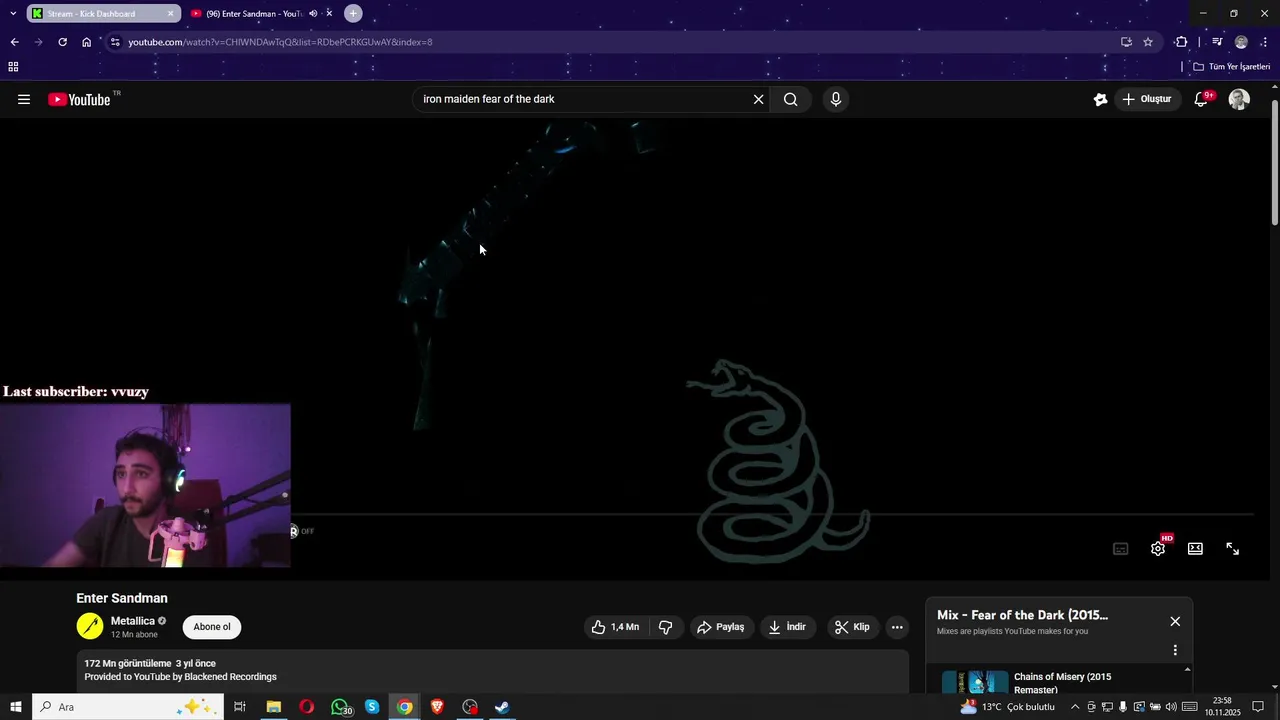
Task: Download the video with İndir
Action: pos(787,627)
